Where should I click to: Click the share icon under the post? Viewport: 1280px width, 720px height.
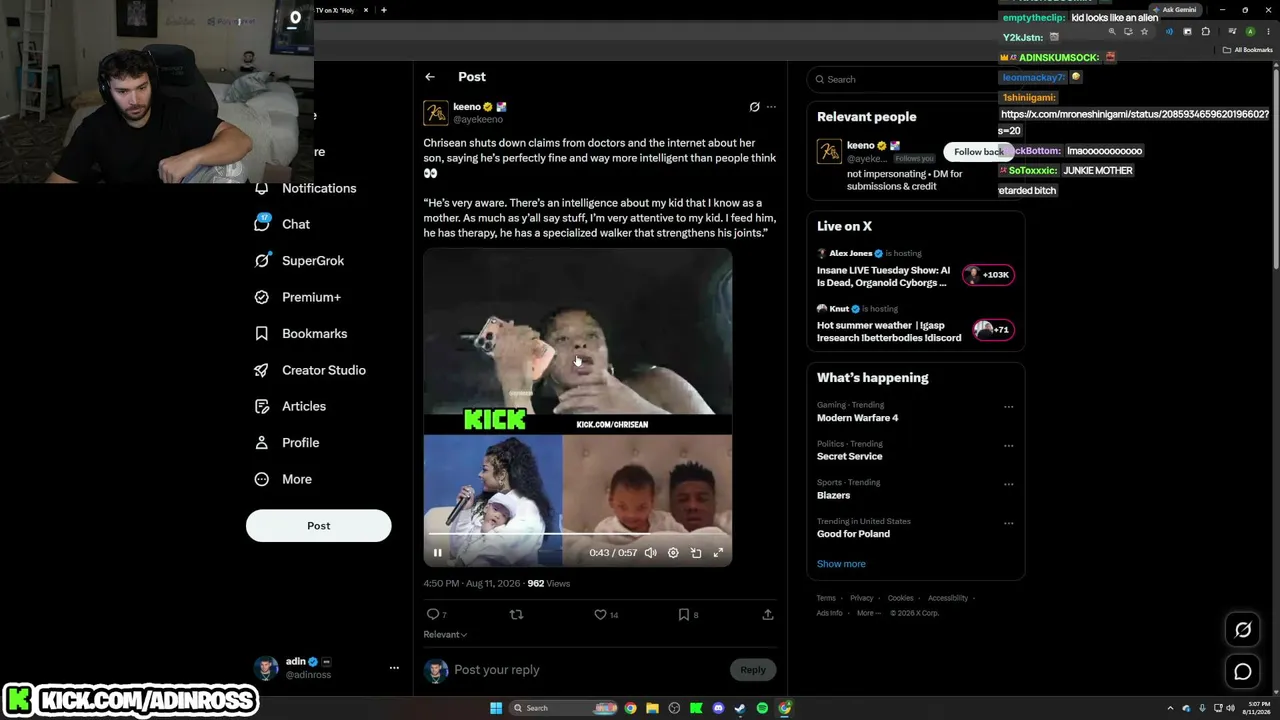tap(768, 614)
